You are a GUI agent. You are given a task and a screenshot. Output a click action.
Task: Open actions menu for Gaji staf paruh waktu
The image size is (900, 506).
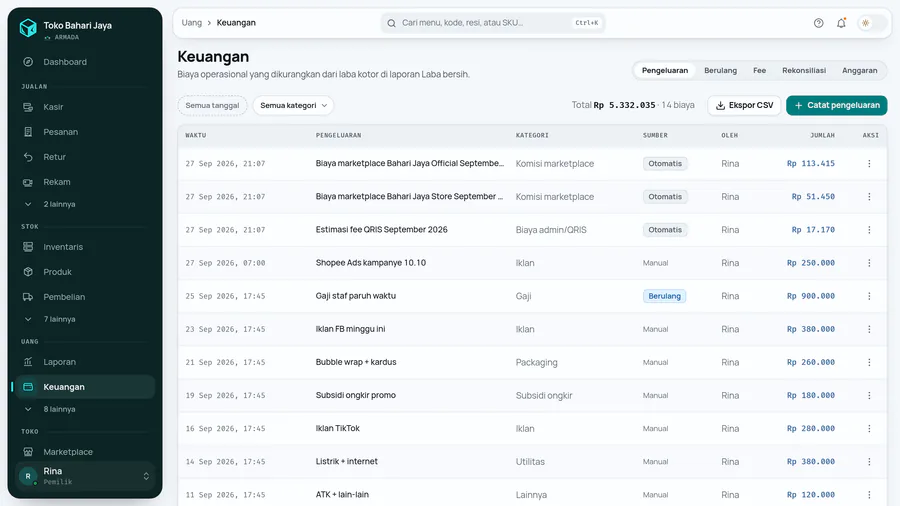869,296
